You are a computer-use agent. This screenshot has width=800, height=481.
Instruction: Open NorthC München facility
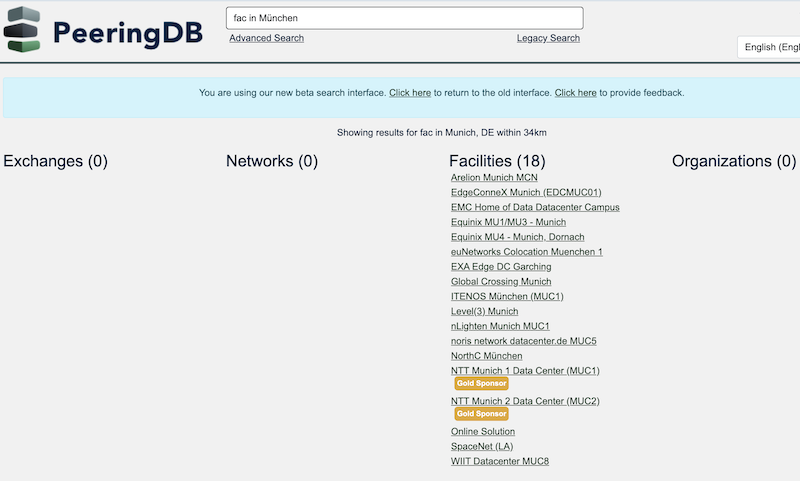(486, 356)
